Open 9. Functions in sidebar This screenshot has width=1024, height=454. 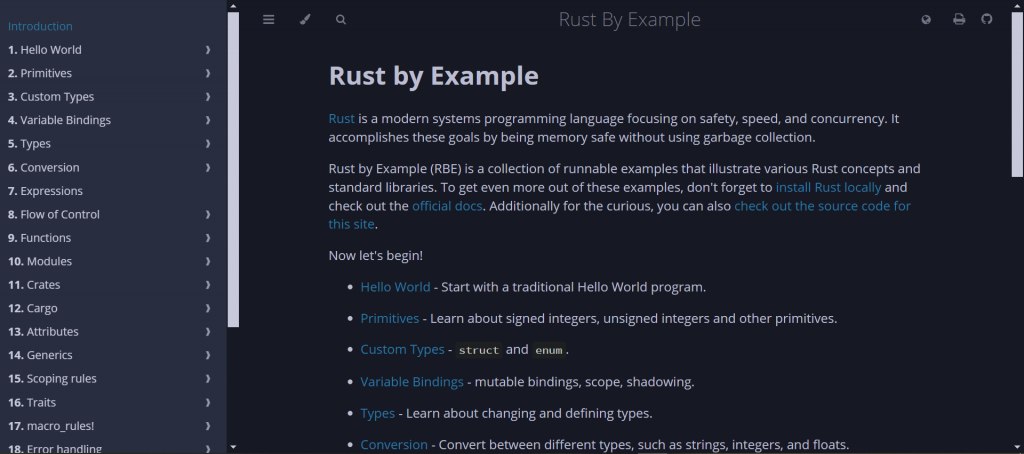40,238
